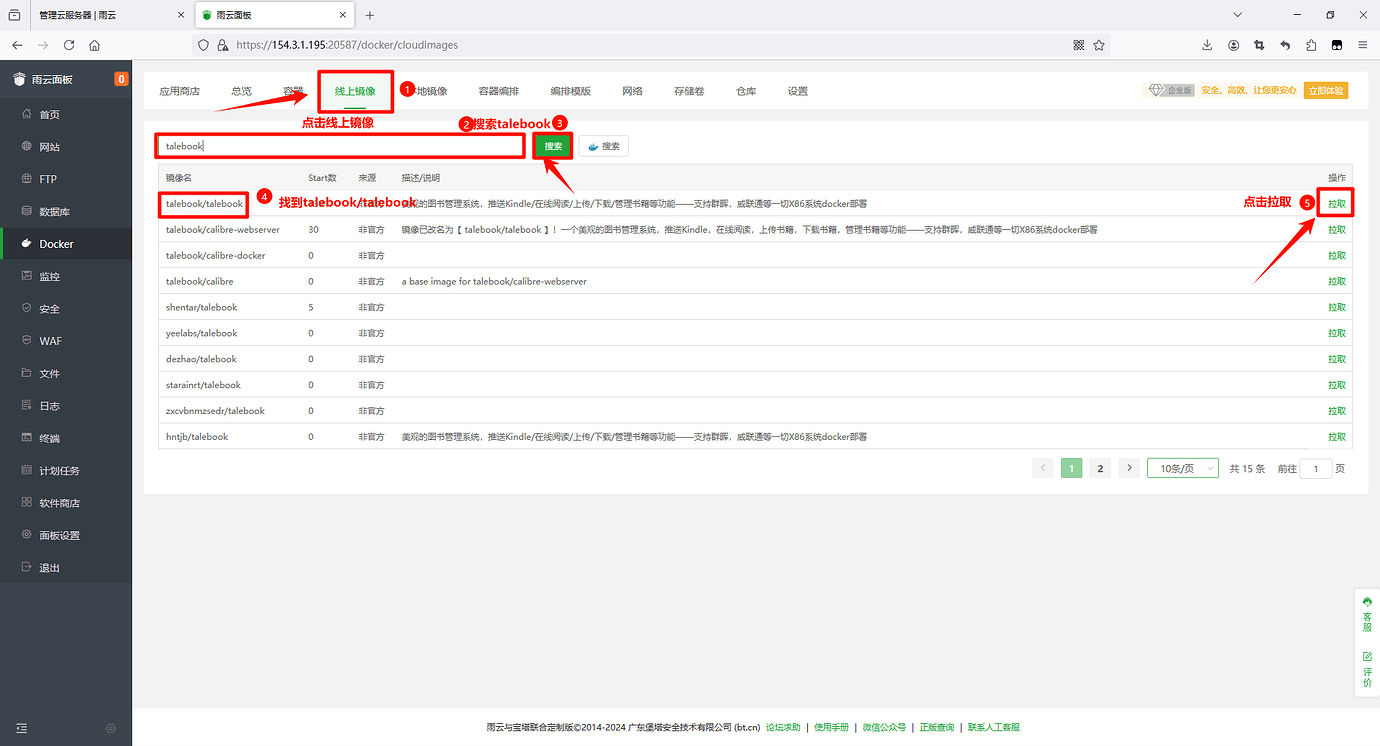Click the green 搜索 button
The height and width of the screenshot is (746, 1380).
553,146
